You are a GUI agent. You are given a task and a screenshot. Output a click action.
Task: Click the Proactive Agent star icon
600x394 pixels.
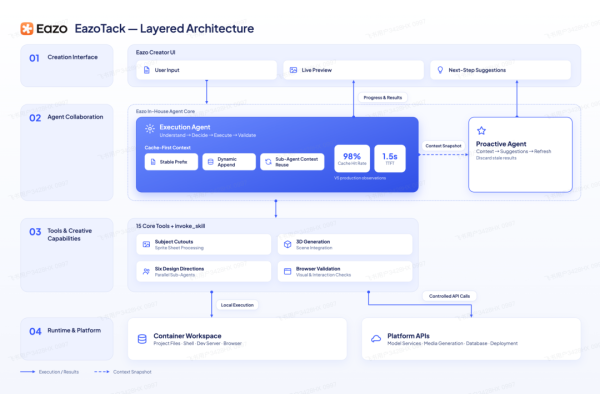[481, 131]
